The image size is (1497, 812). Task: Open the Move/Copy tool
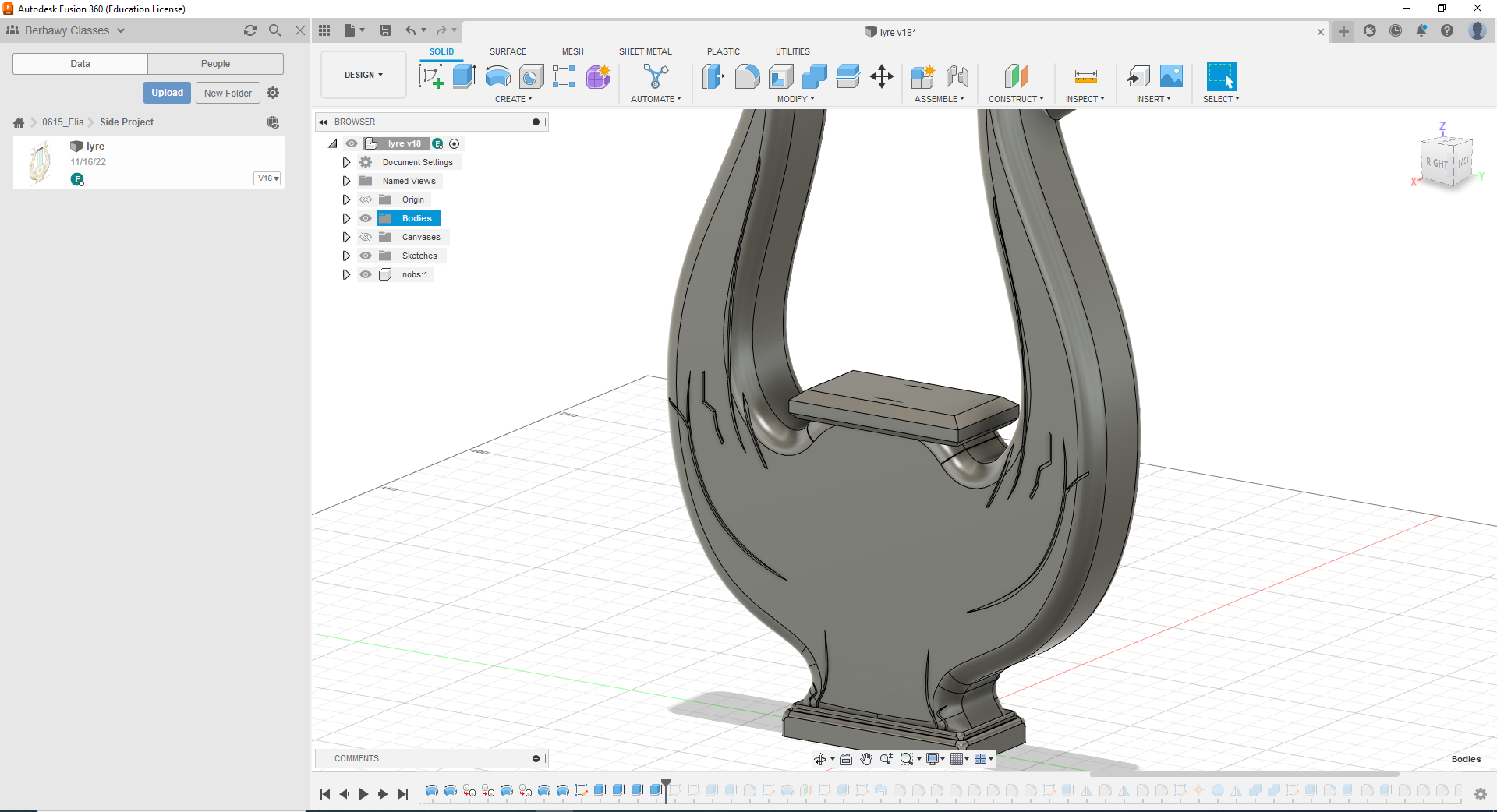881,76
